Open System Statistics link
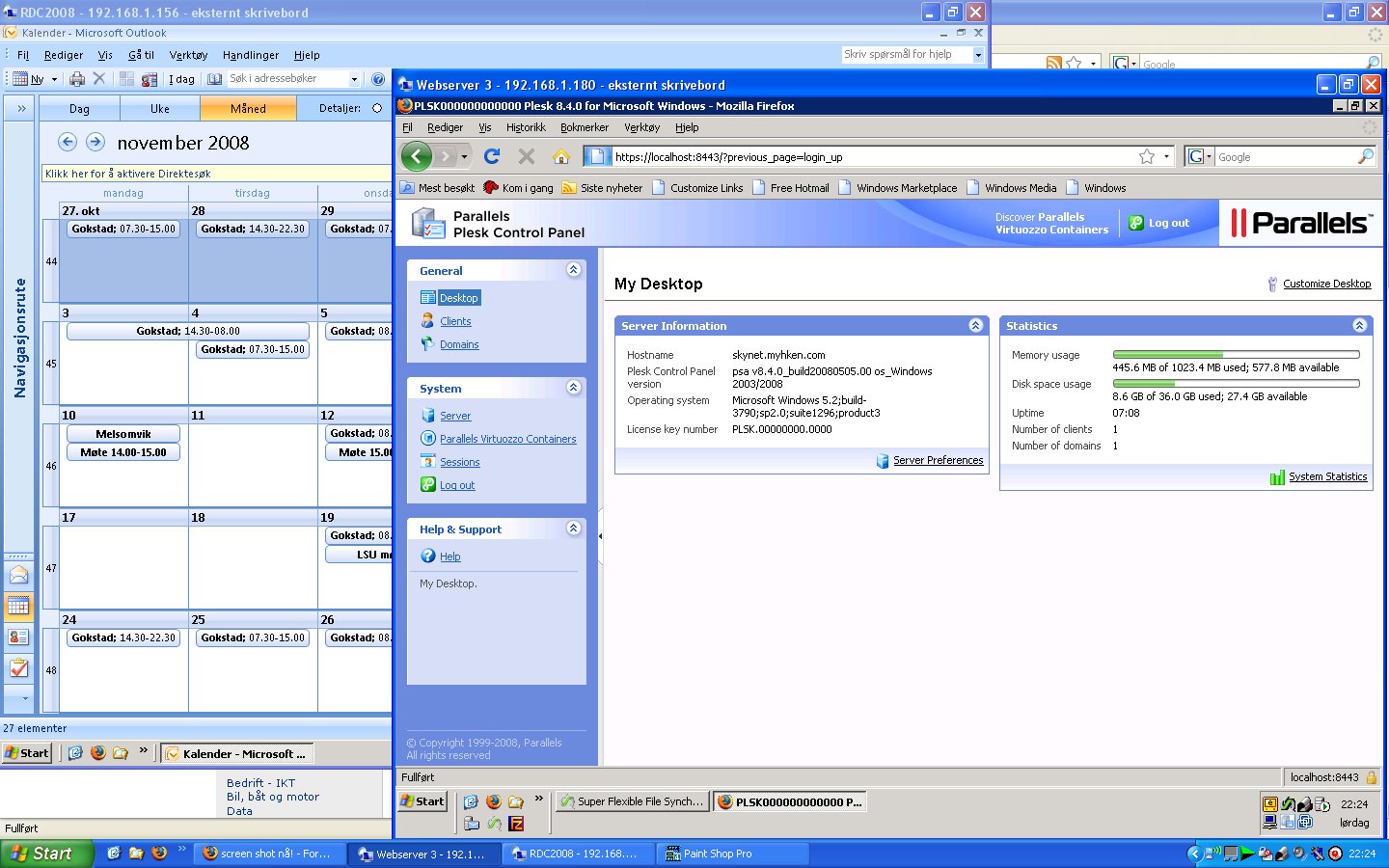The width and height of the screenshot is (1389, 868). [1327, 476]
